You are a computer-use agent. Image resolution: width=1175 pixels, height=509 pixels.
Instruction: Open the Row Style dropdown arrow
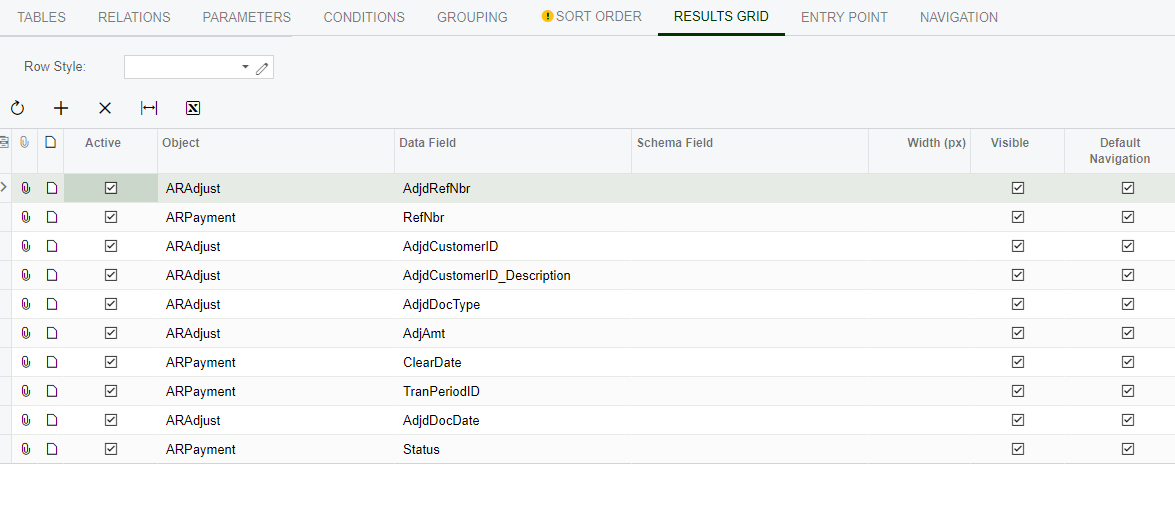[x=245, y=67]
